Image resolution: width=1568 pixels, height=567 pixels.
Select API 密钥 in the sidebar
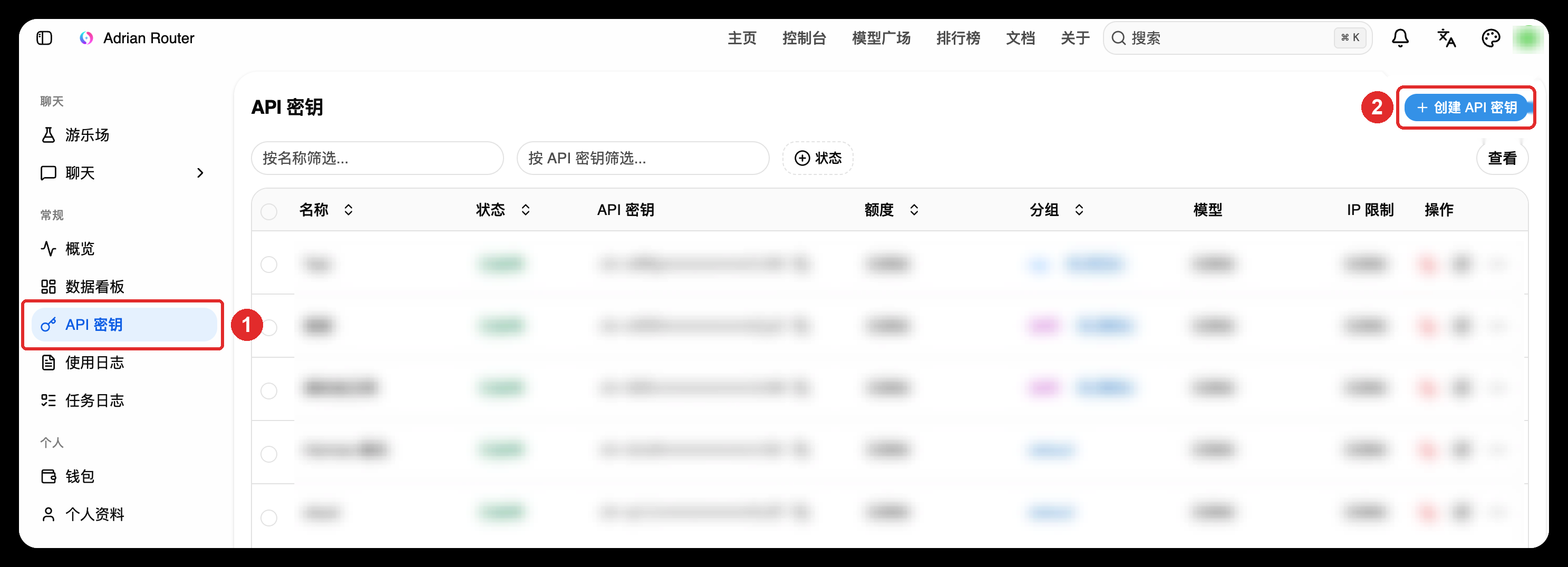click(124, 325)
